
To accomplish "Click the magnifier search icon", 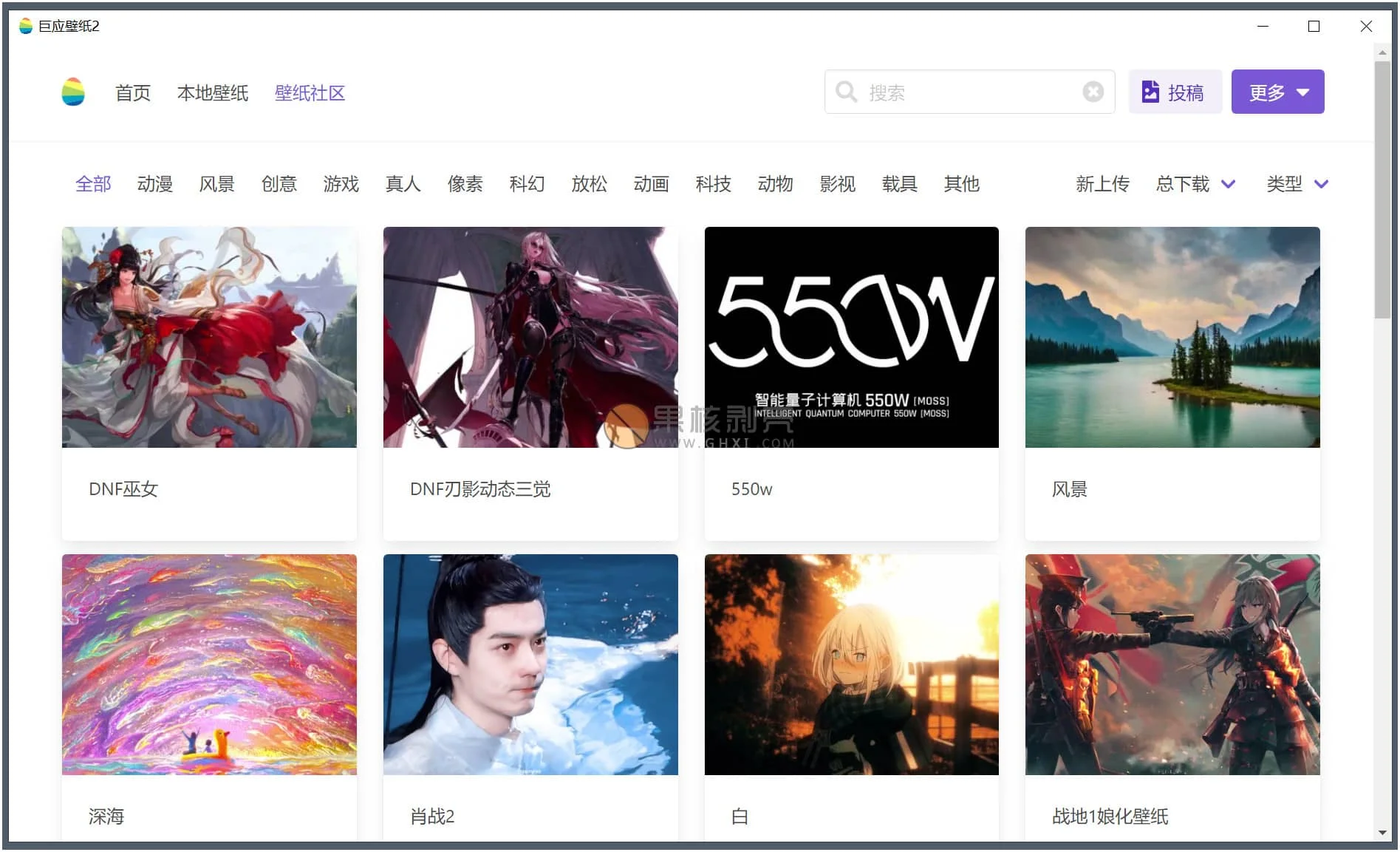I will tap(846, 92).
